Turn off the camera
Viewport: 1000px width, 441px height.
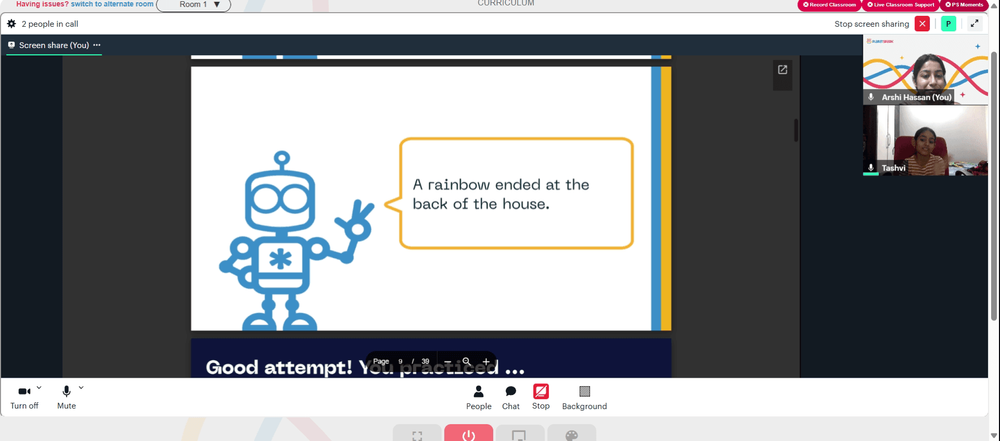click(x=24, y=397)
